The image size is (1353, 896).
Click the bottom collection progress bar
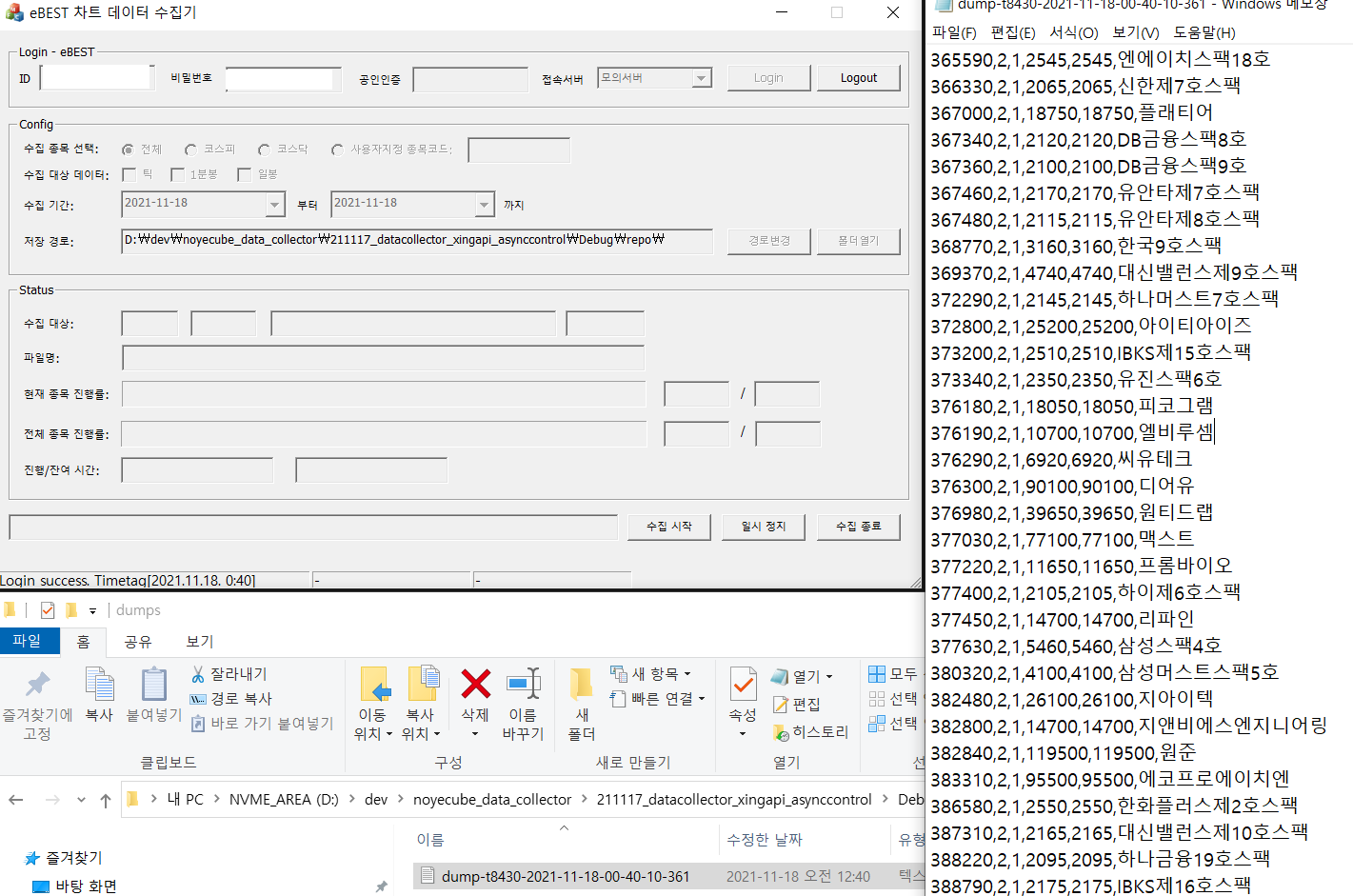click(313, 528)
